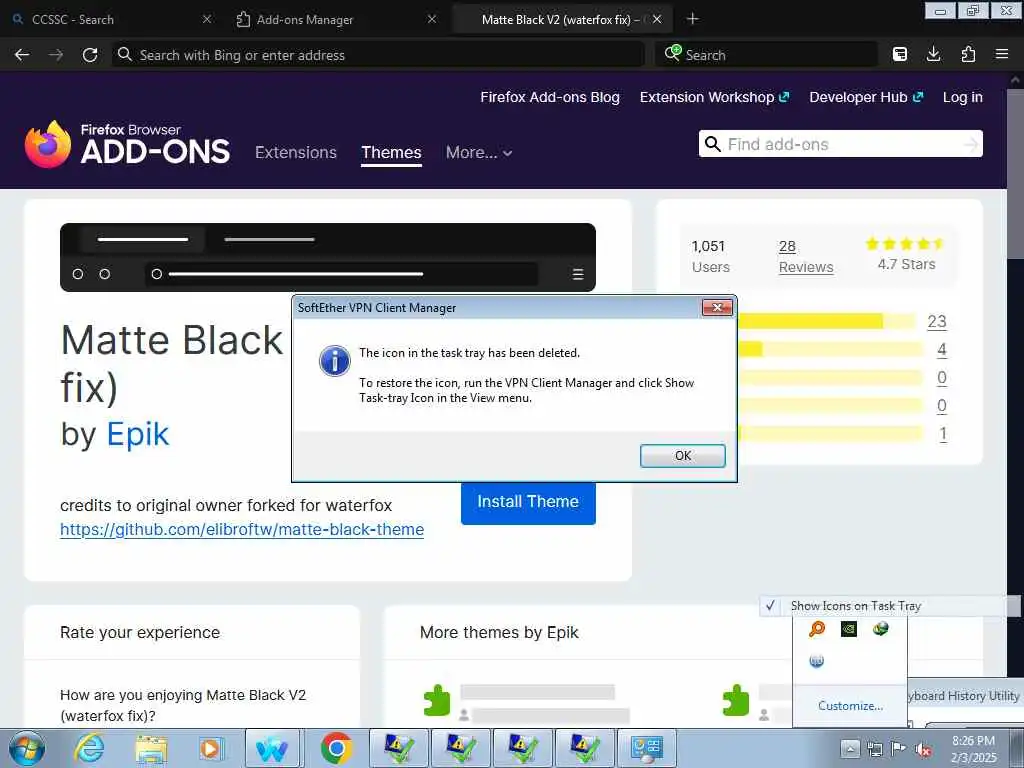Open the Windows Start button

(27, 748)
